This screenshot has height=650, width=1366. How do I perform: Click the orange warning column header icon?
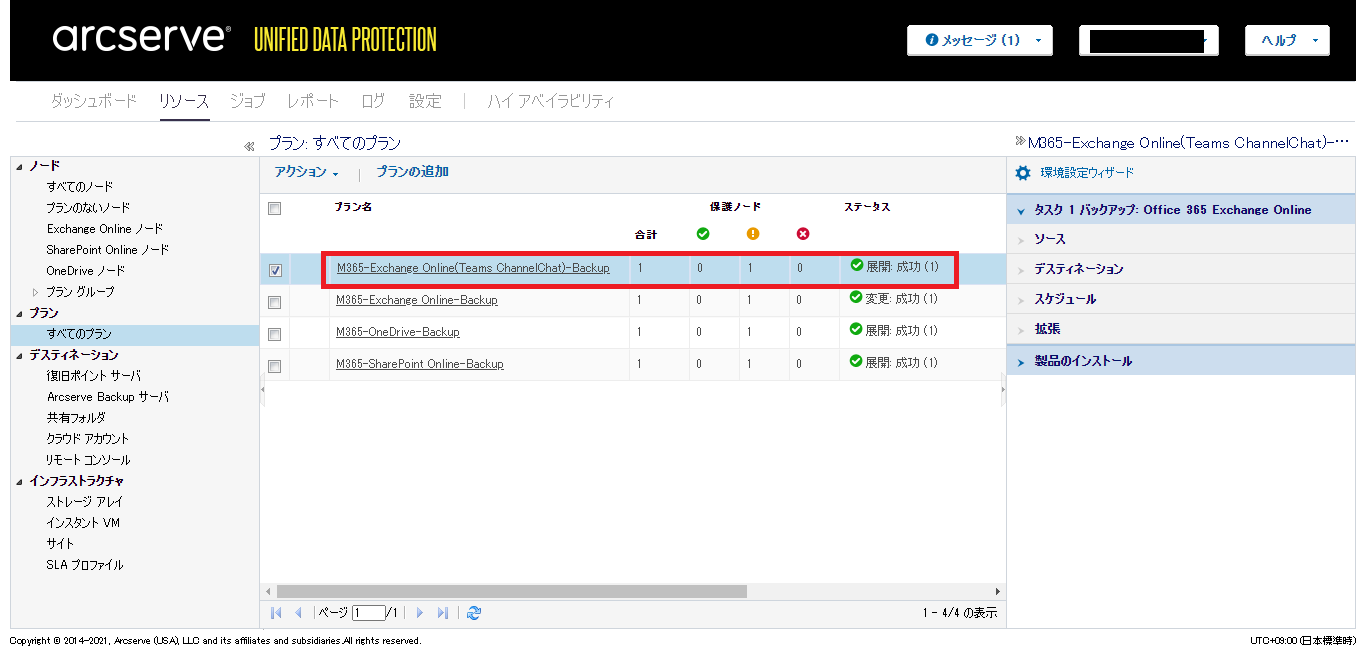[x=753, y=234]
